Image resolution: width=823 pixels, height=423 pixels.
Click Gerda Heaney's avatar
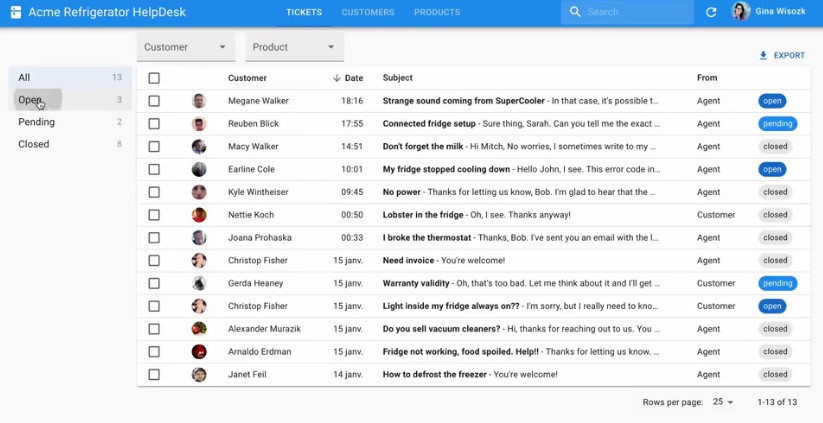coord(199,283)
